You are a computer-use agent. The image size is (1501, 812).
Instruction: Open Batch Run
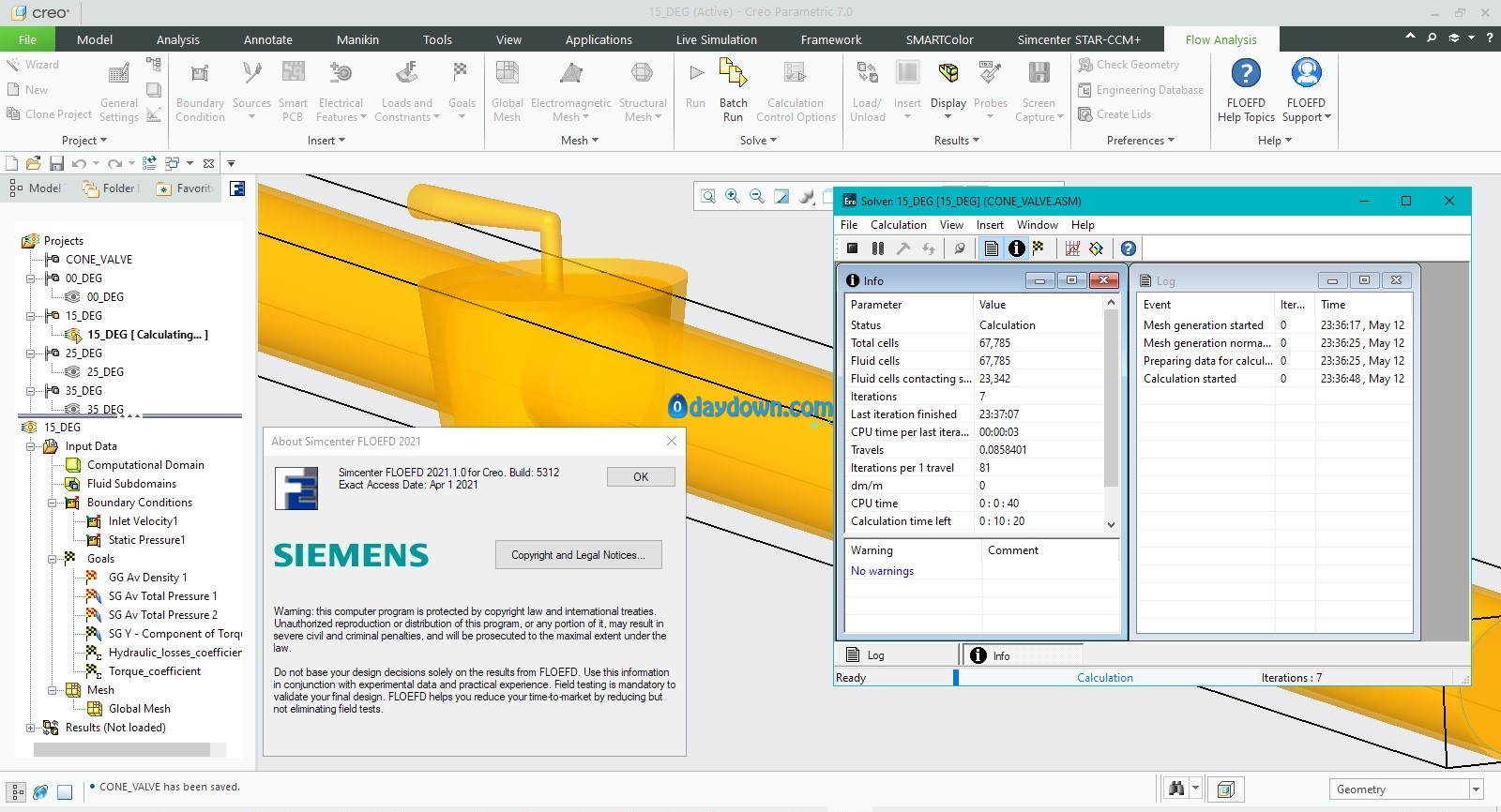click(733, 90)
